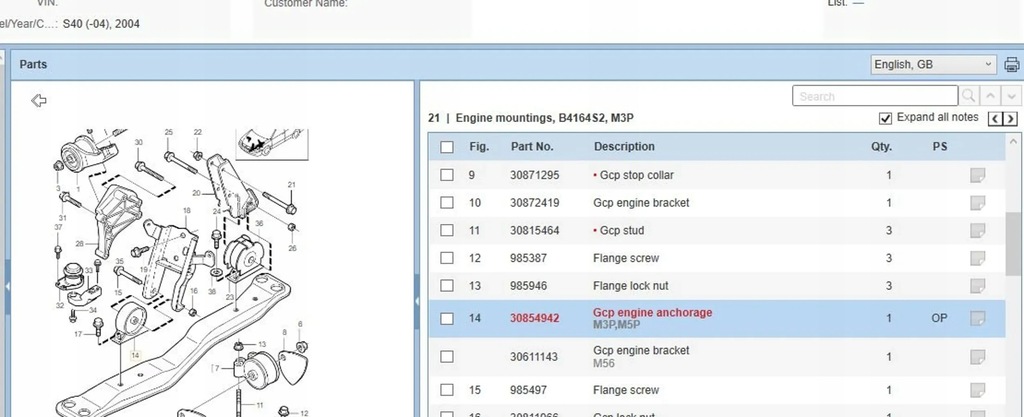1024x417 pixels.
Task: Open part number link 30854942
Action: click(534, 318)
